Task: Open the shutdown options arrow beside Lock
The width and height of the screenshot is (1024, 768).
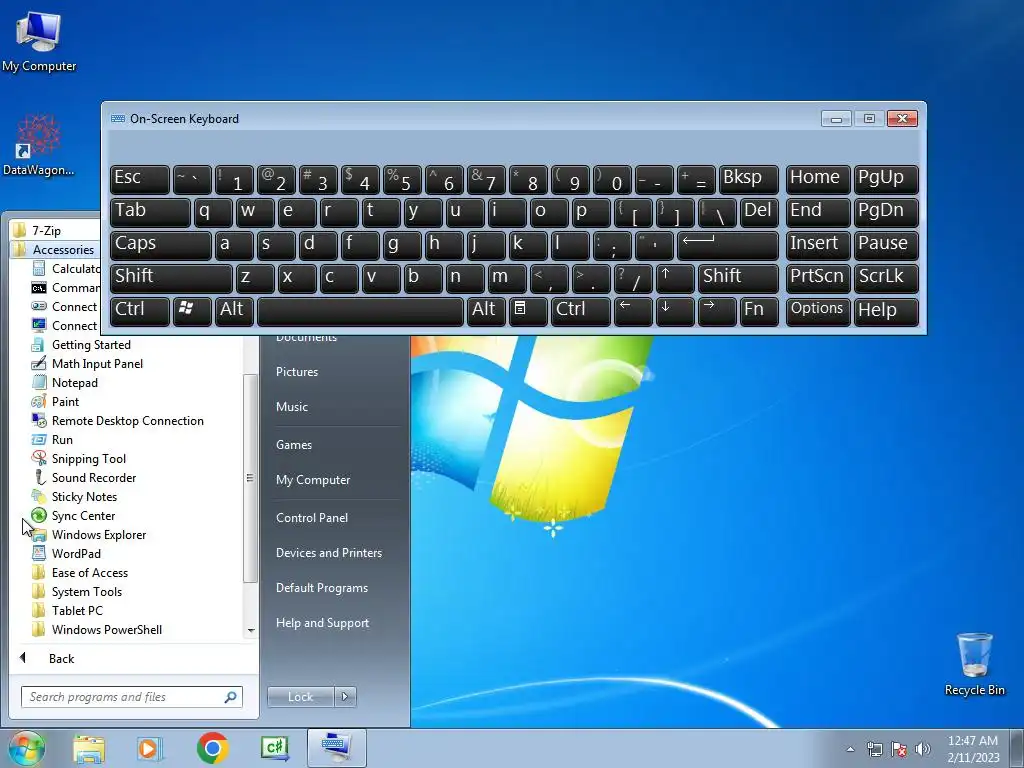Action: 345,697
